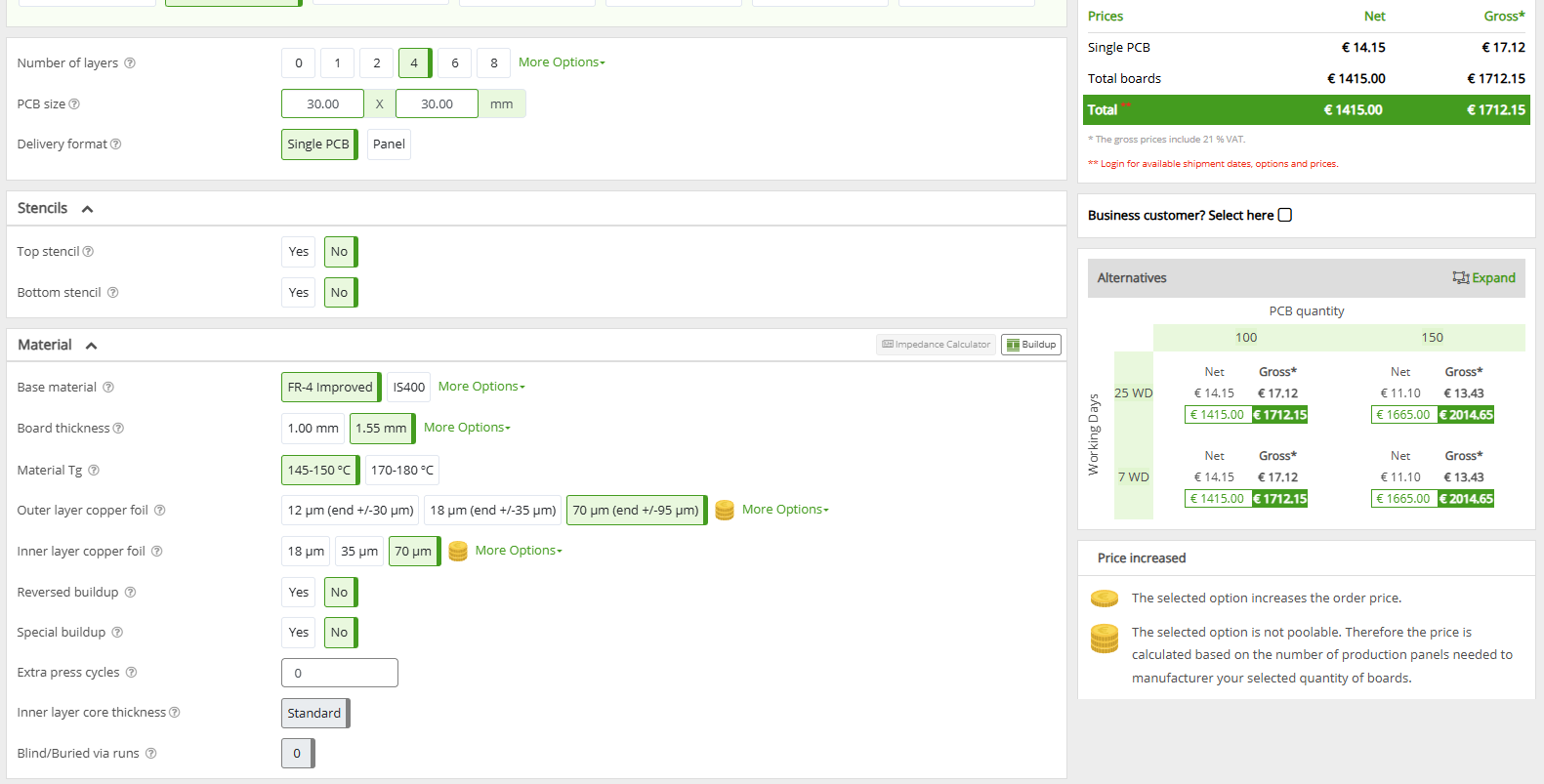Expand the Alternatives panel
This screenshot has height=784, width=1544.
pyautogui.click(x=1484, y=278)
